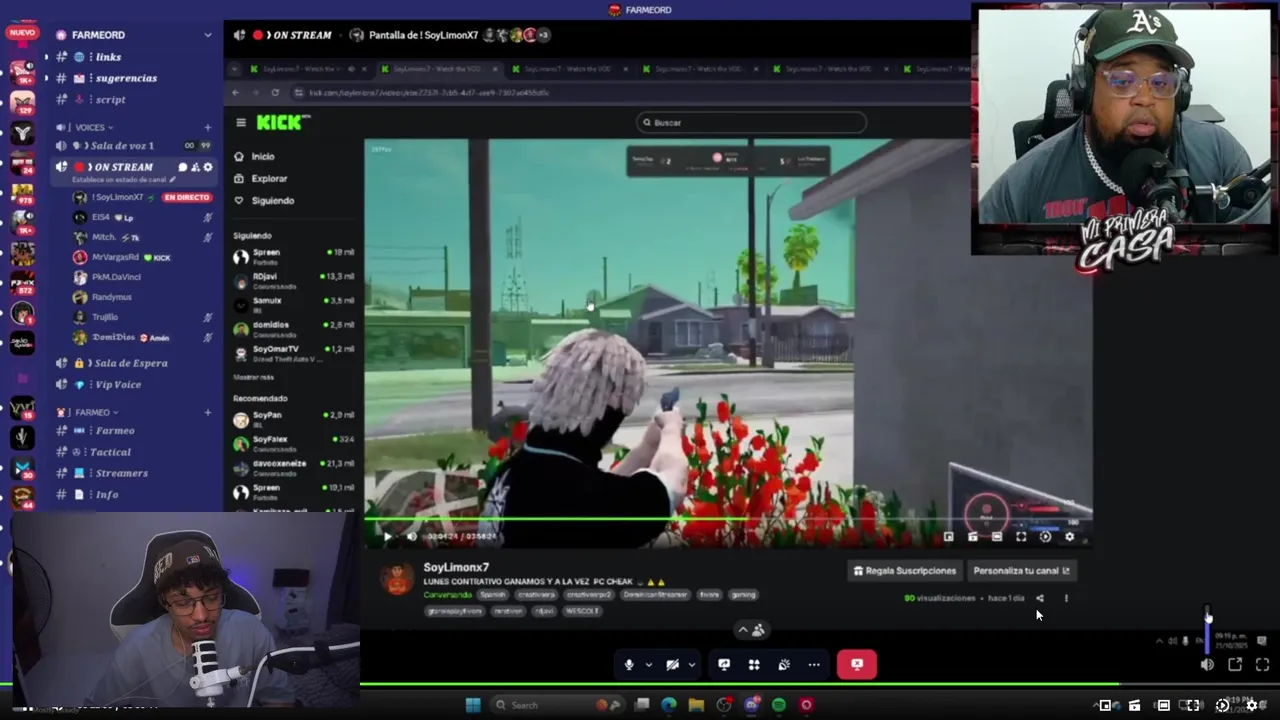
Task: Open SoyPan channel in Recomendado list
Action: (x=294, y=419)
